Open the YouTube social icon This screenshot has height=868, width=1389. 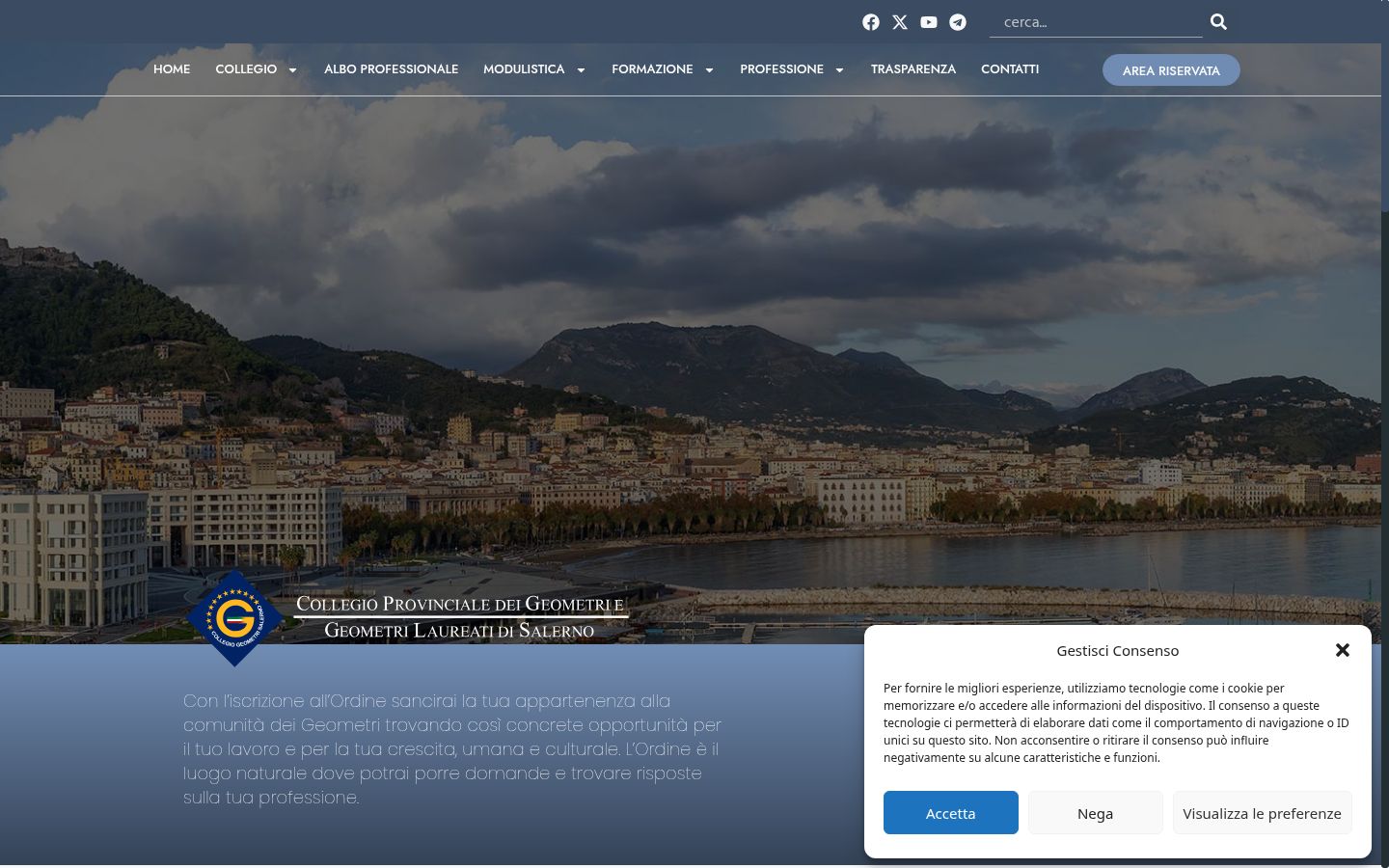pos(929,22)
